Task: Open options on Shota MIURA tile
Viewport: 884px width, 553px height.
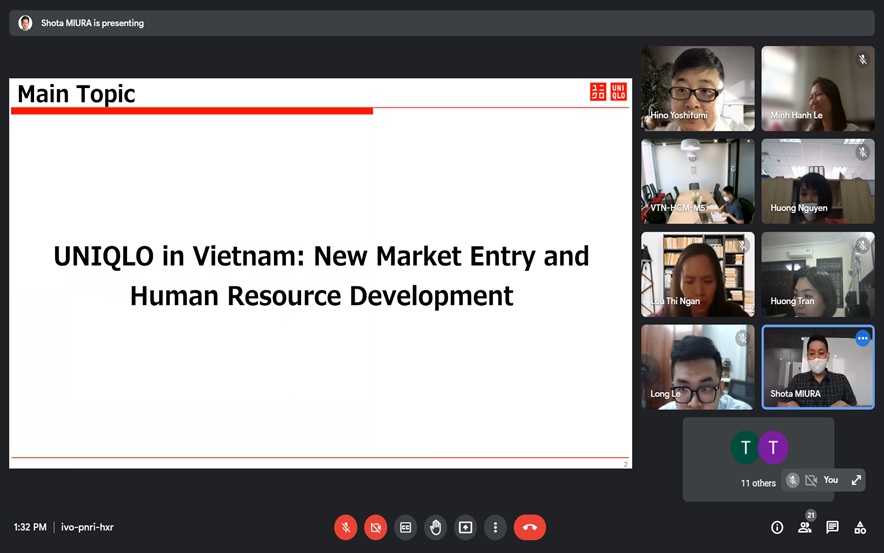Action: 863,338
